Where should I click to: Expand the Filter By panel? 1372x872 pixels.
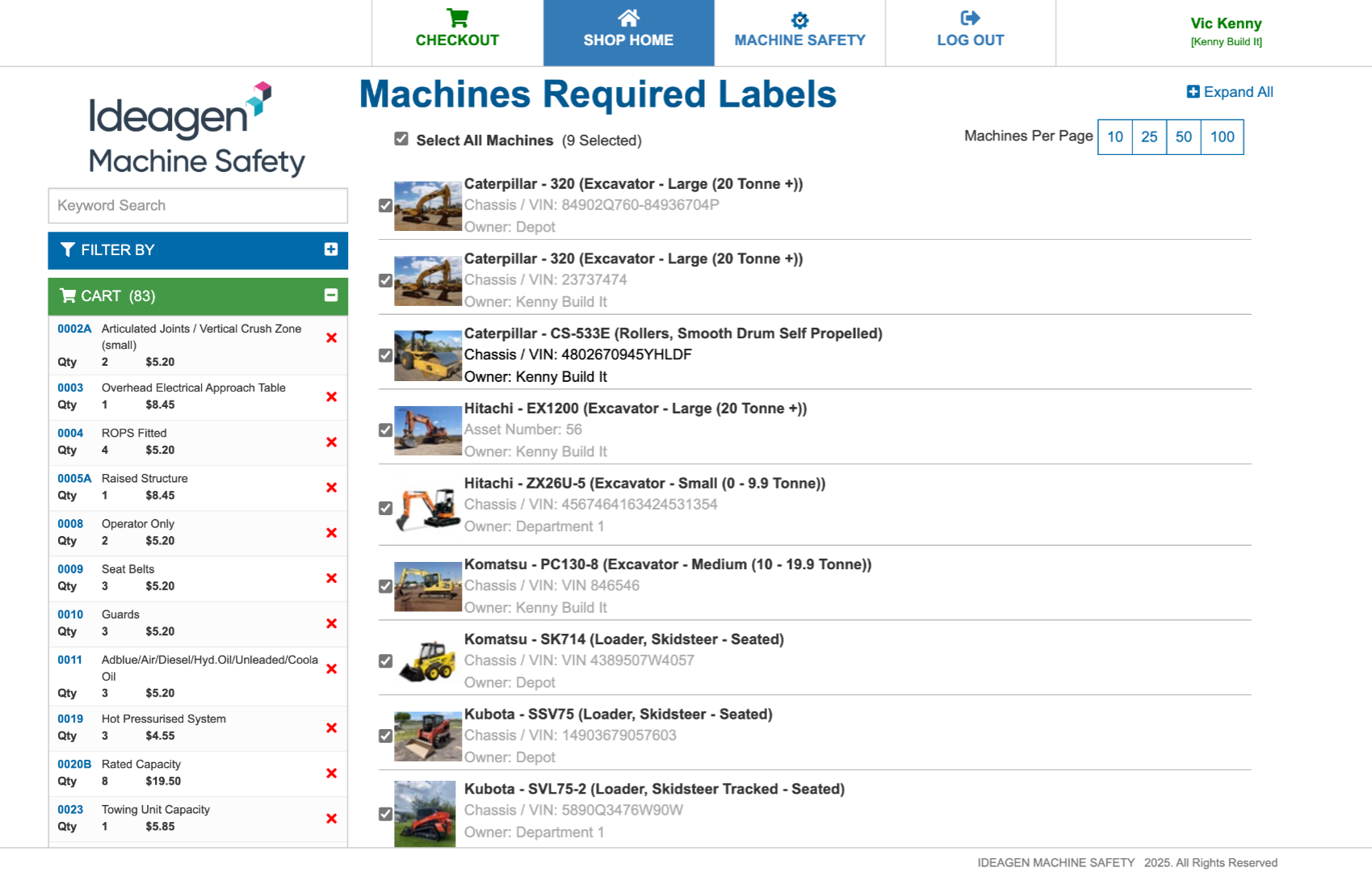coord(330,249)
